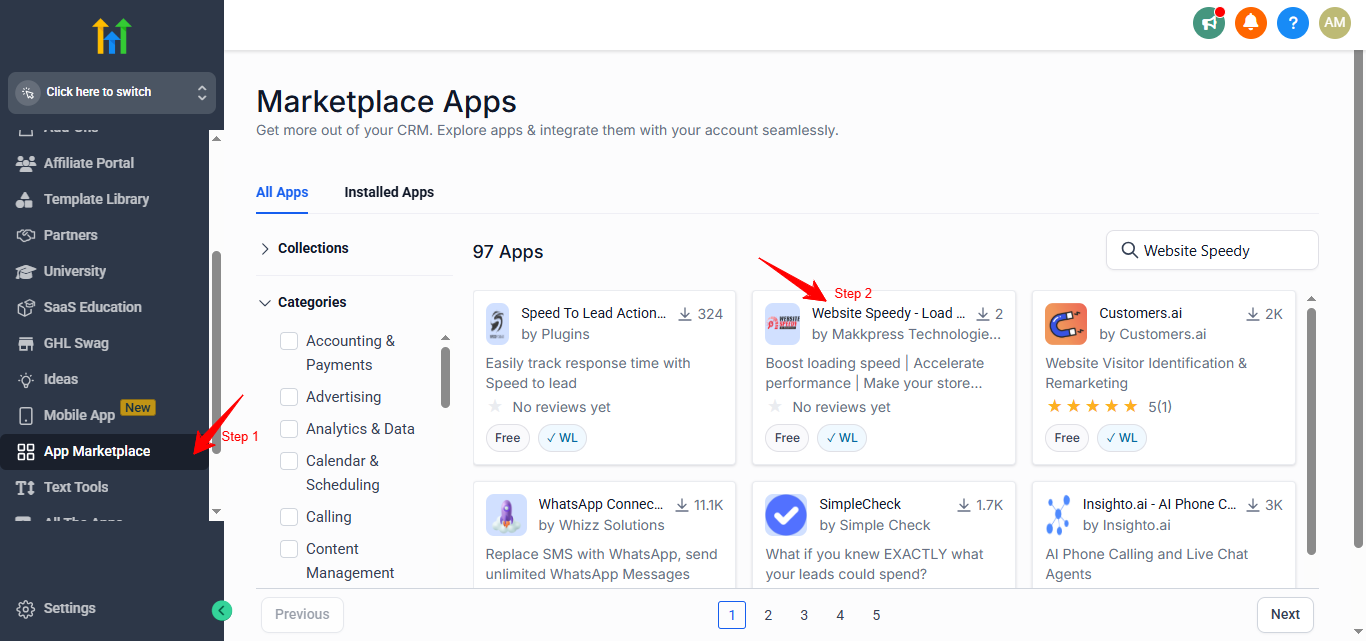Click the Insighto.ai app logo

click(x=1058, y=515)
